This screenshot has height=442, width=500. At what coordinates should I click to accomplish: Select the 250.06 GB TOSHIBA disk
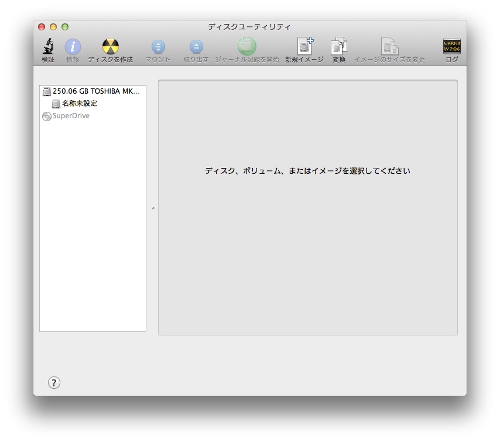[93, 91]
